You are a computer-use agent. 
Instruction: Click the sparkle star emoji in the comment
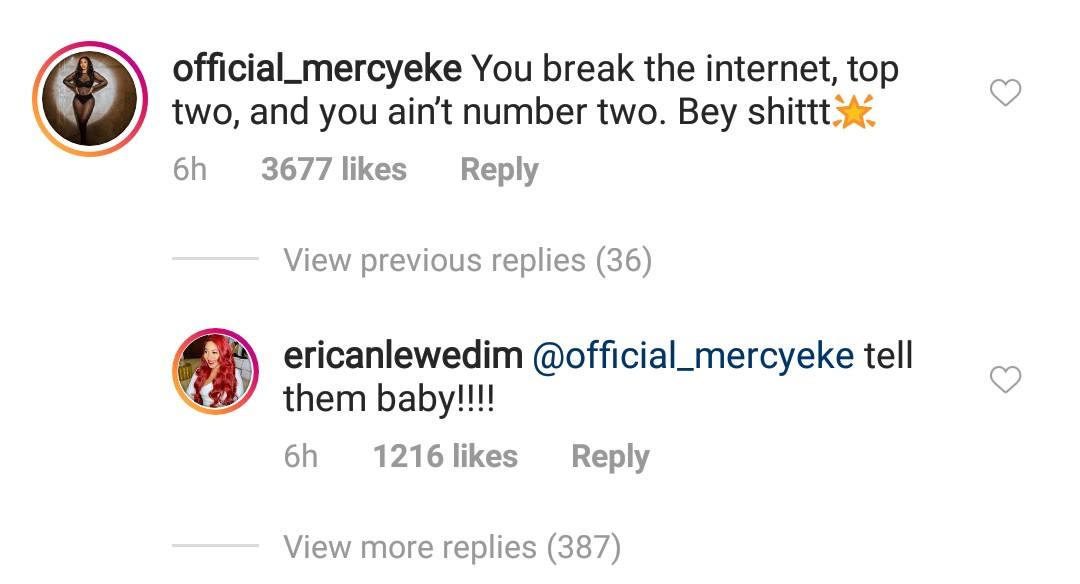point(854,112)
